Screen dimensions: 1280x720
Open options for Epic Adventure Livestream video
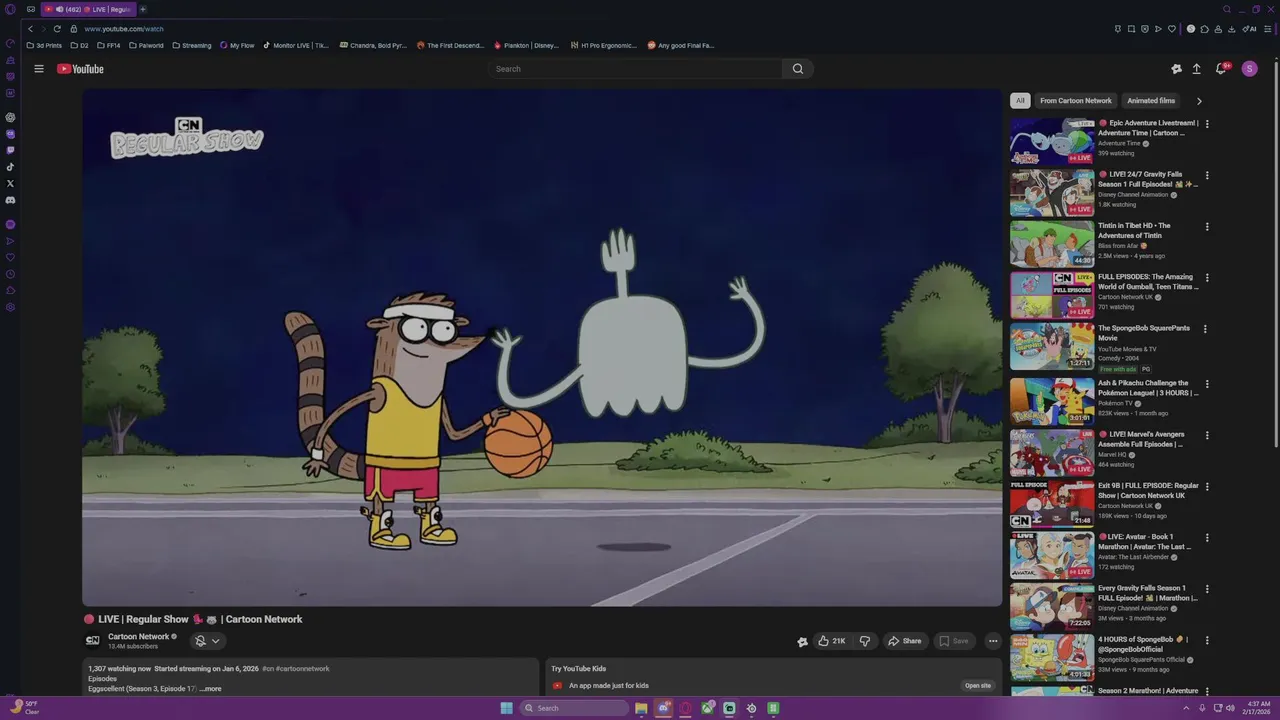tap(1207, 124)
